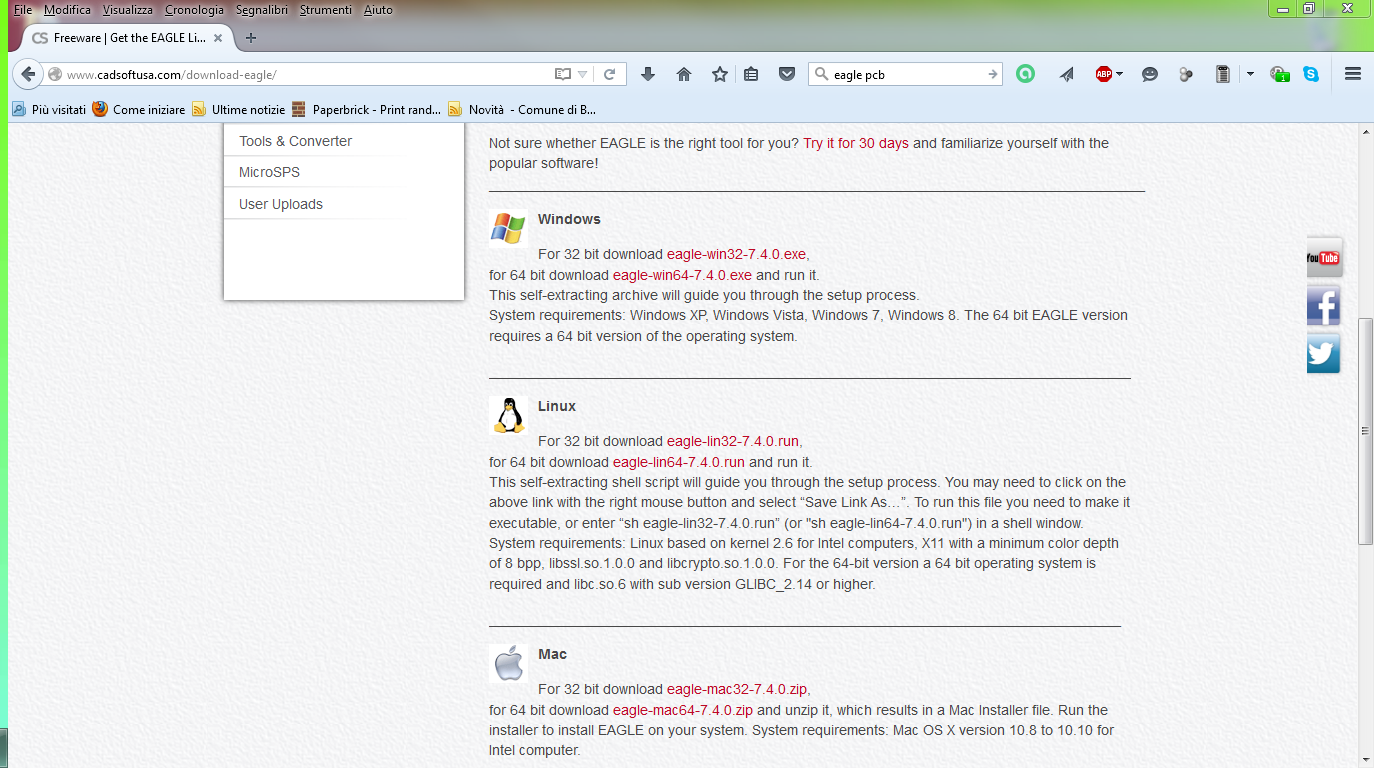1374x768 pixels.
Task: Click the eagle pcb search field
Action: click(907, 74)
